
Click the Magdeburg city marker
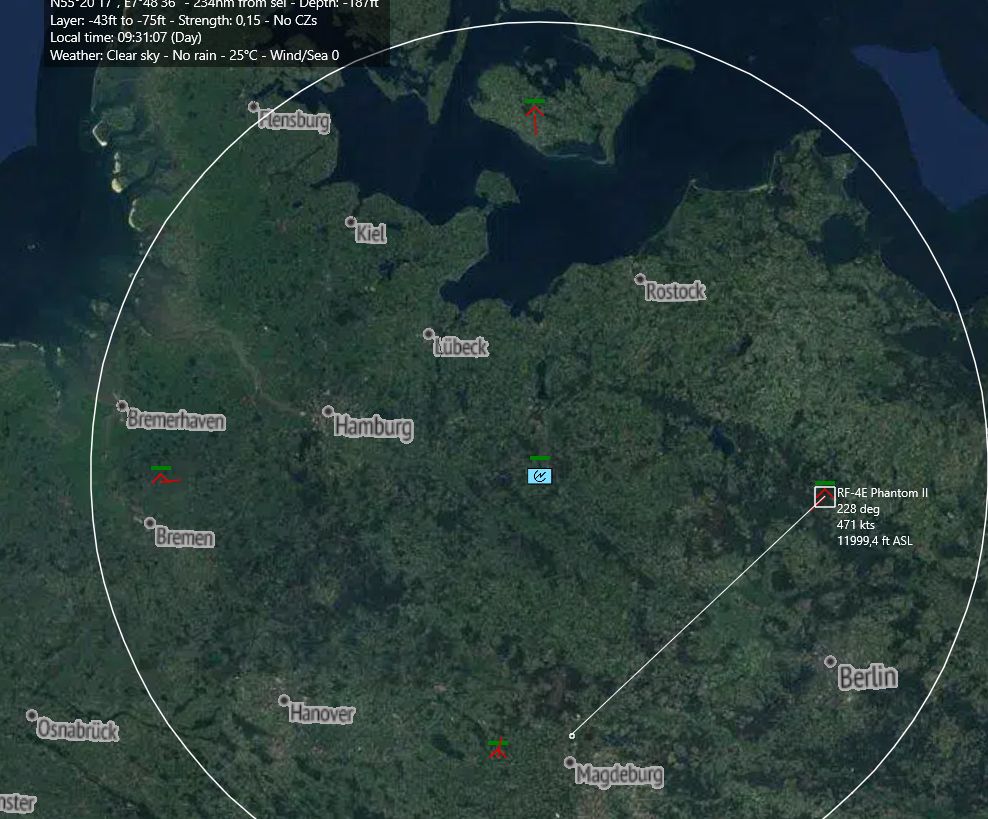point(570,762)
